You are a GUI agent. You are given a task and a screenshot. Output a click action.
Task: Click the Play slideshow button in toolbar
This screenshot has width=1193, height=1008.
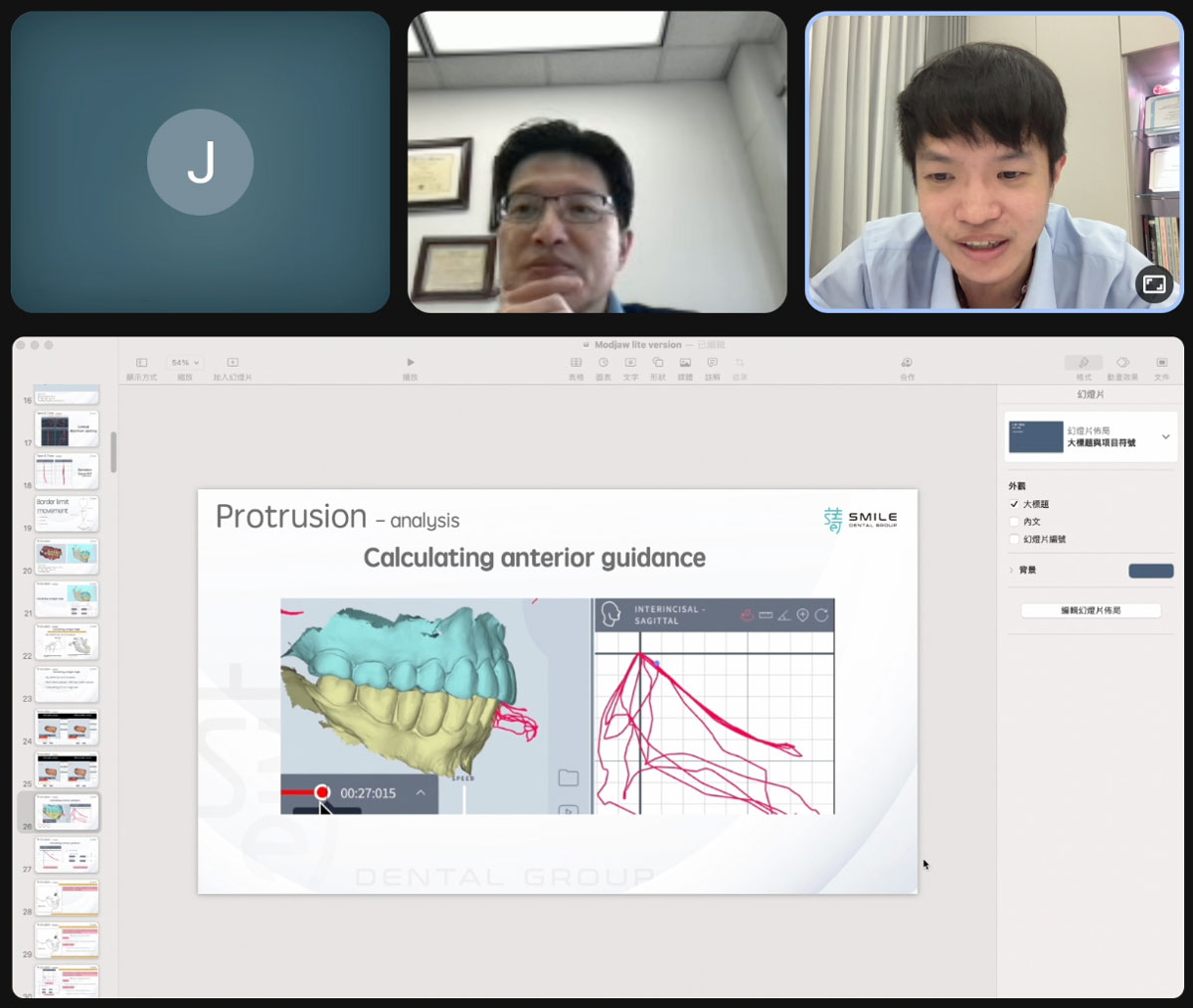[410, 363]
